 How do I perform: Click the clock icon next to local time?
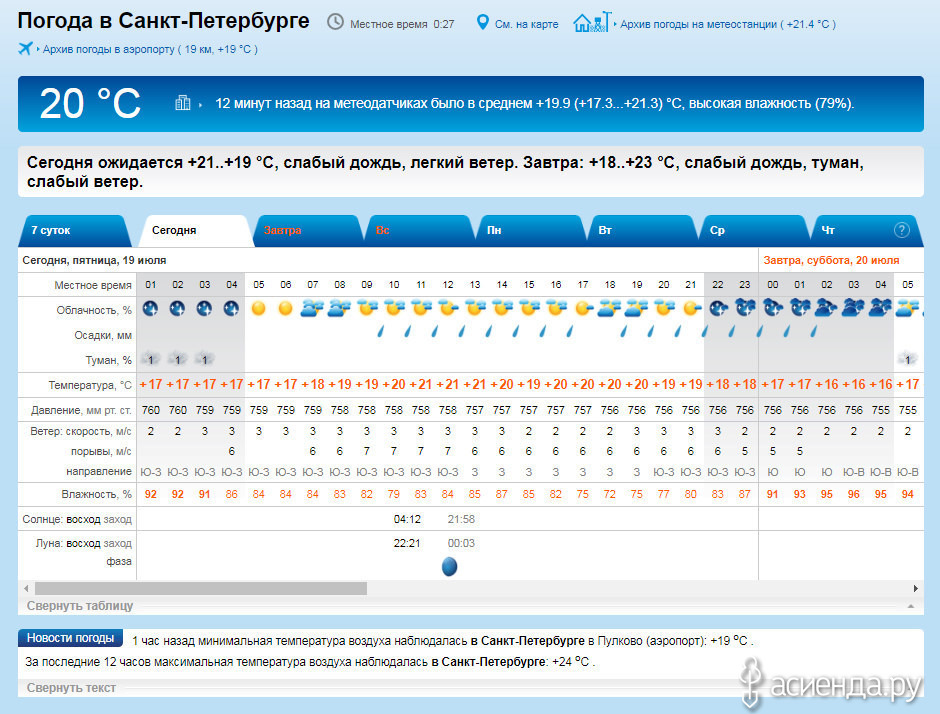pos(335,23)
